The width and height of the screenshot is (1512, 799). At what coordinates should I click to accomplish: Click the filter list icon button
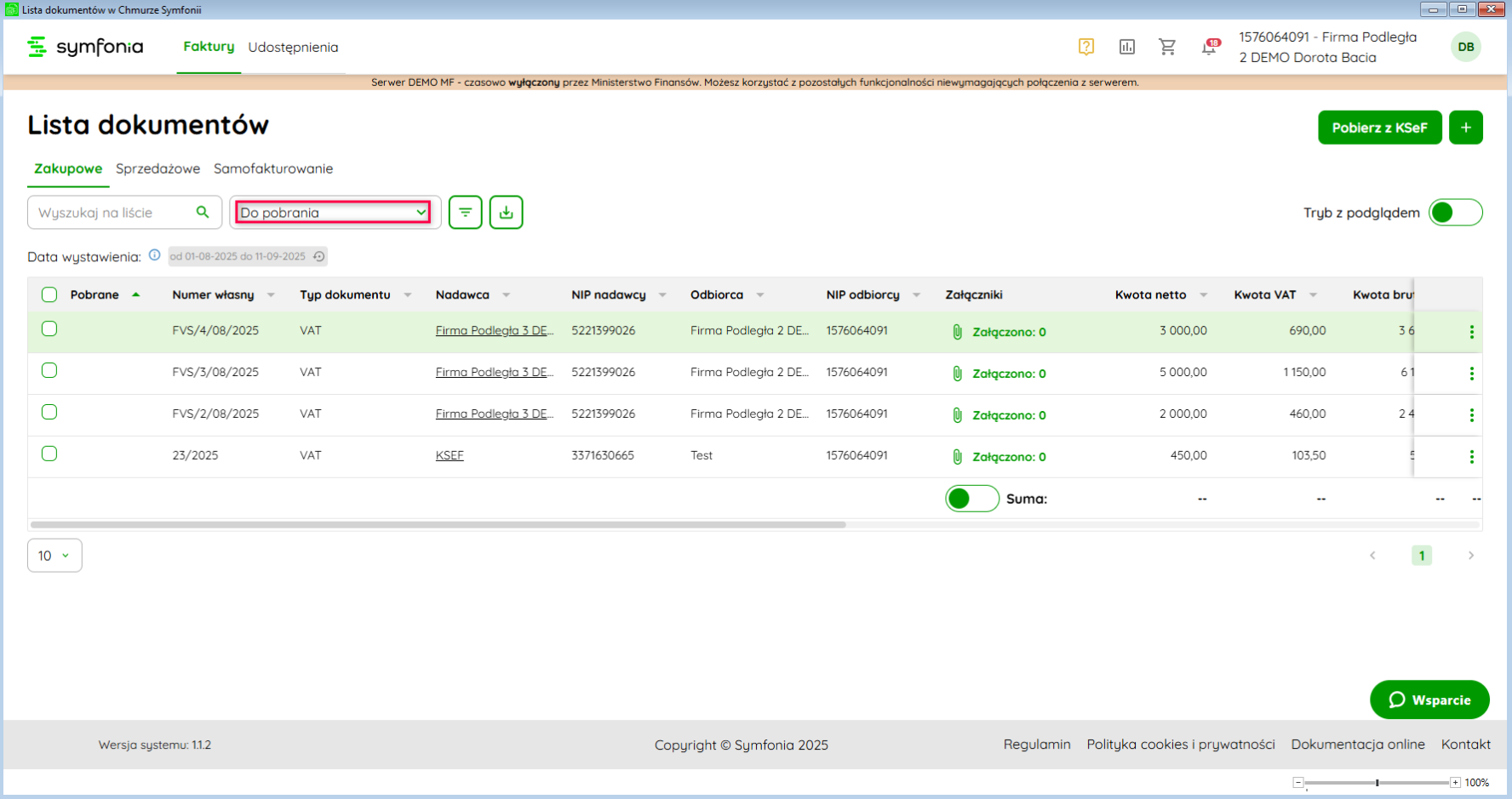click(x=465, y=212)
